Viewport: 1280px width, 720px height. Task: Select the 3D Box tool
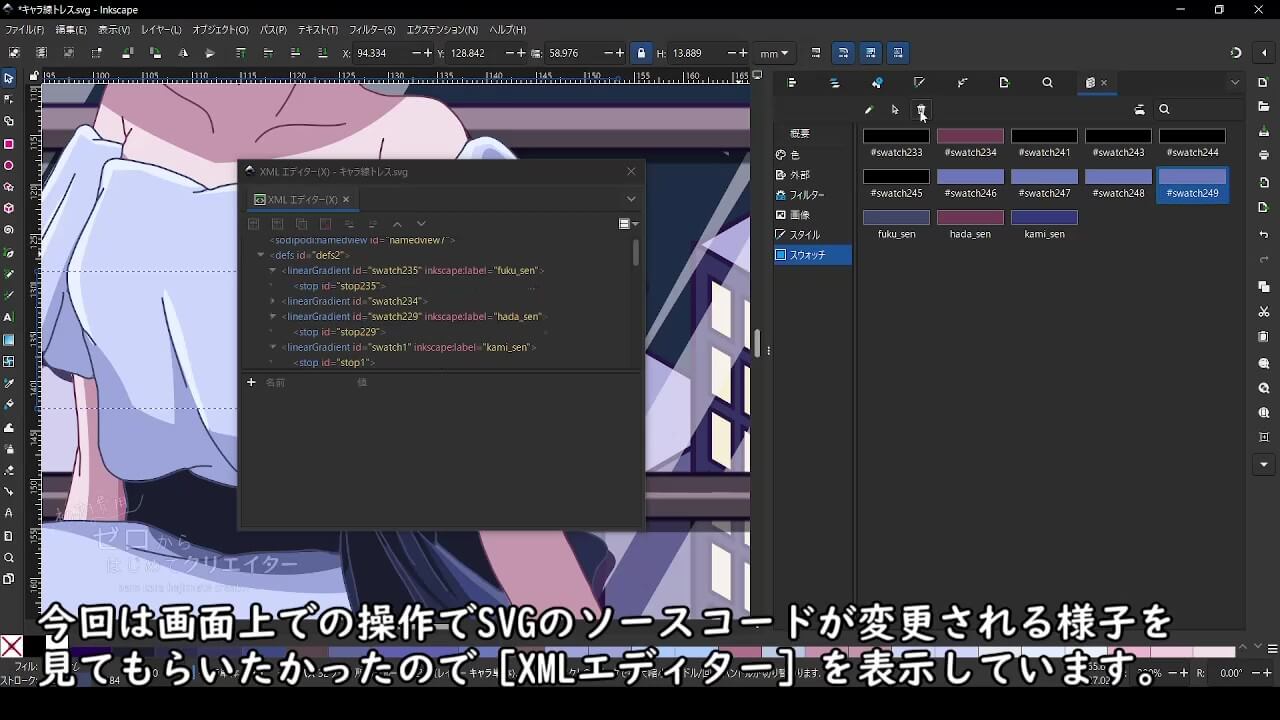(x=9, y=209)
